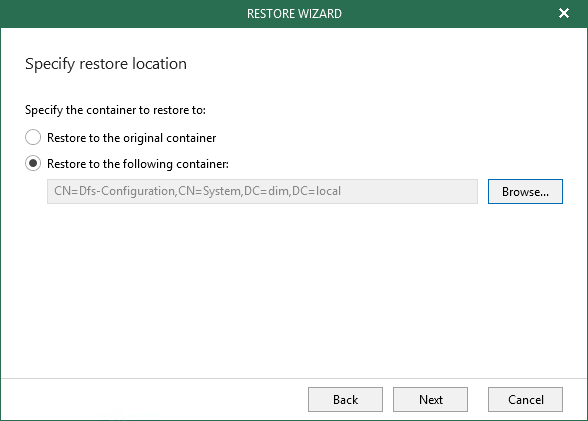
Task: Cancel the restore wizard
Action: point(525,400)
